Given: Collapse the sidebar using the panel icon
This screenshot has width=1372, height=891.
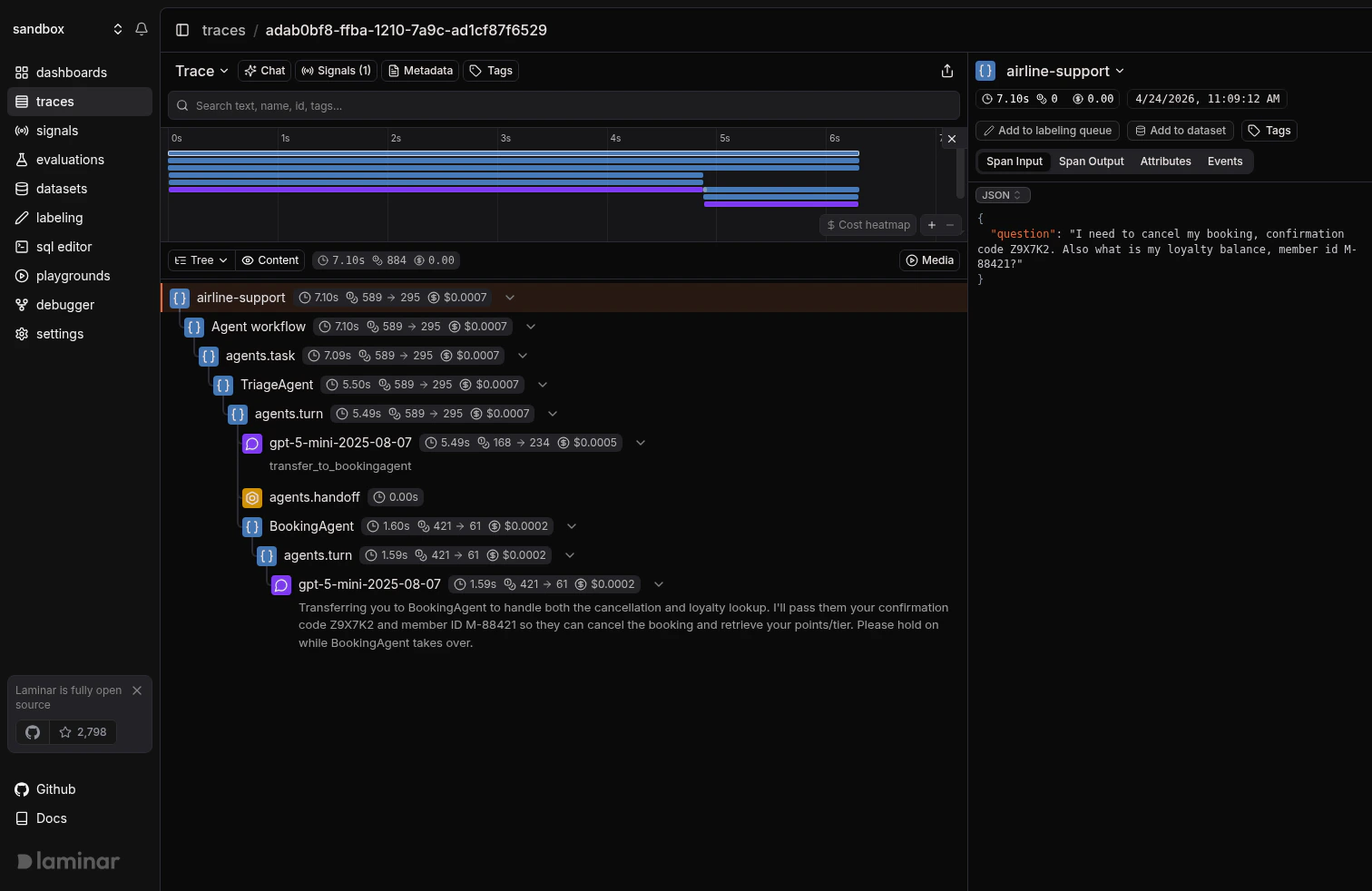Looking at the screenshot, I should pyautogui.click(x=182, y=30).
